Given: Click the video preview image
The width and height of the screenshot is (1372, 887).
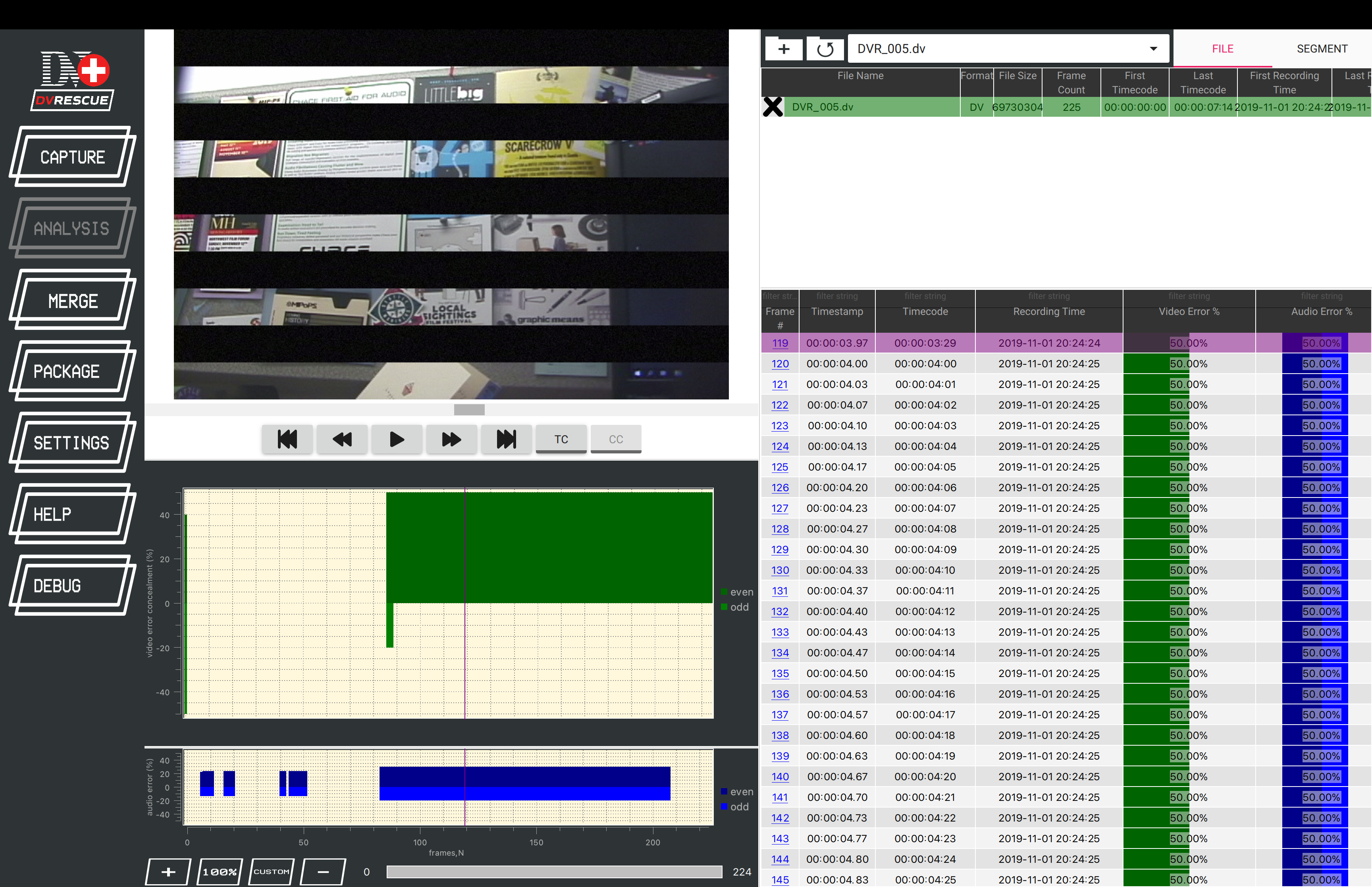Looking at the screenshot, I should pos(451,214).
